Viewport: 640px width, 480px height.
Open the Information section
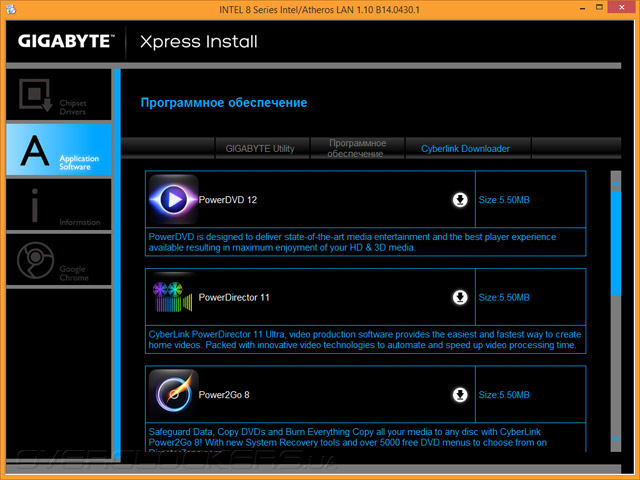click(x=59, y=204)
